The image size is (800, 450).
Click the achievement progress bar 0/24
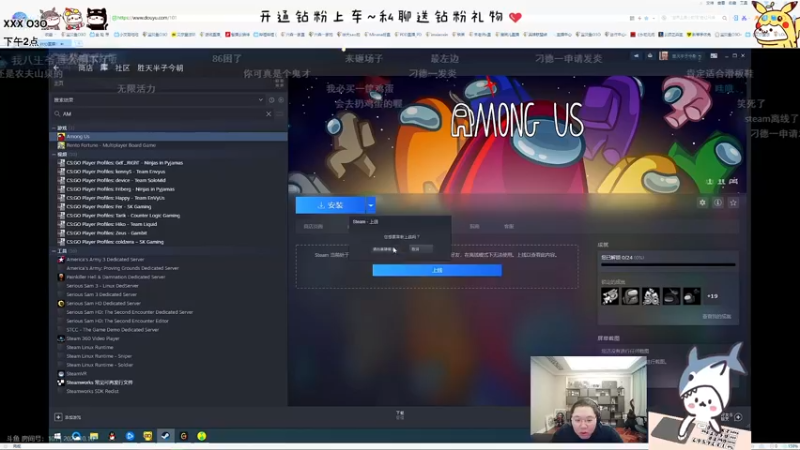pos(668,265)
